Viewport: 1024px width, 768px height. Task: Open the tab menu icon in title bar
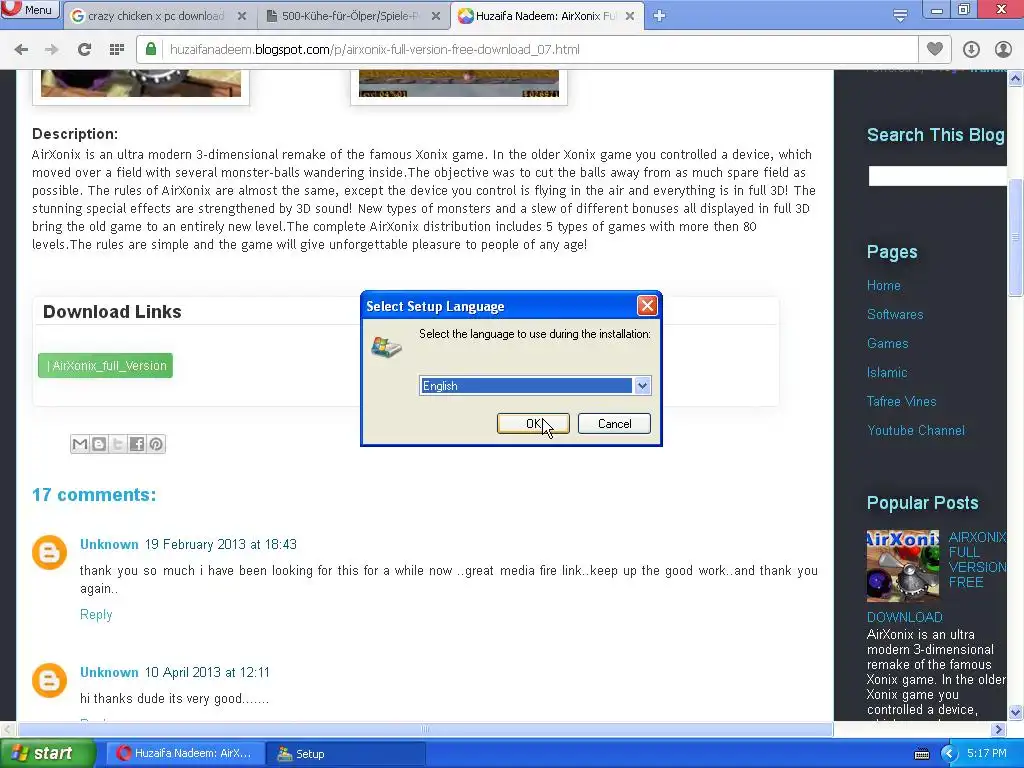coord(900,16)
